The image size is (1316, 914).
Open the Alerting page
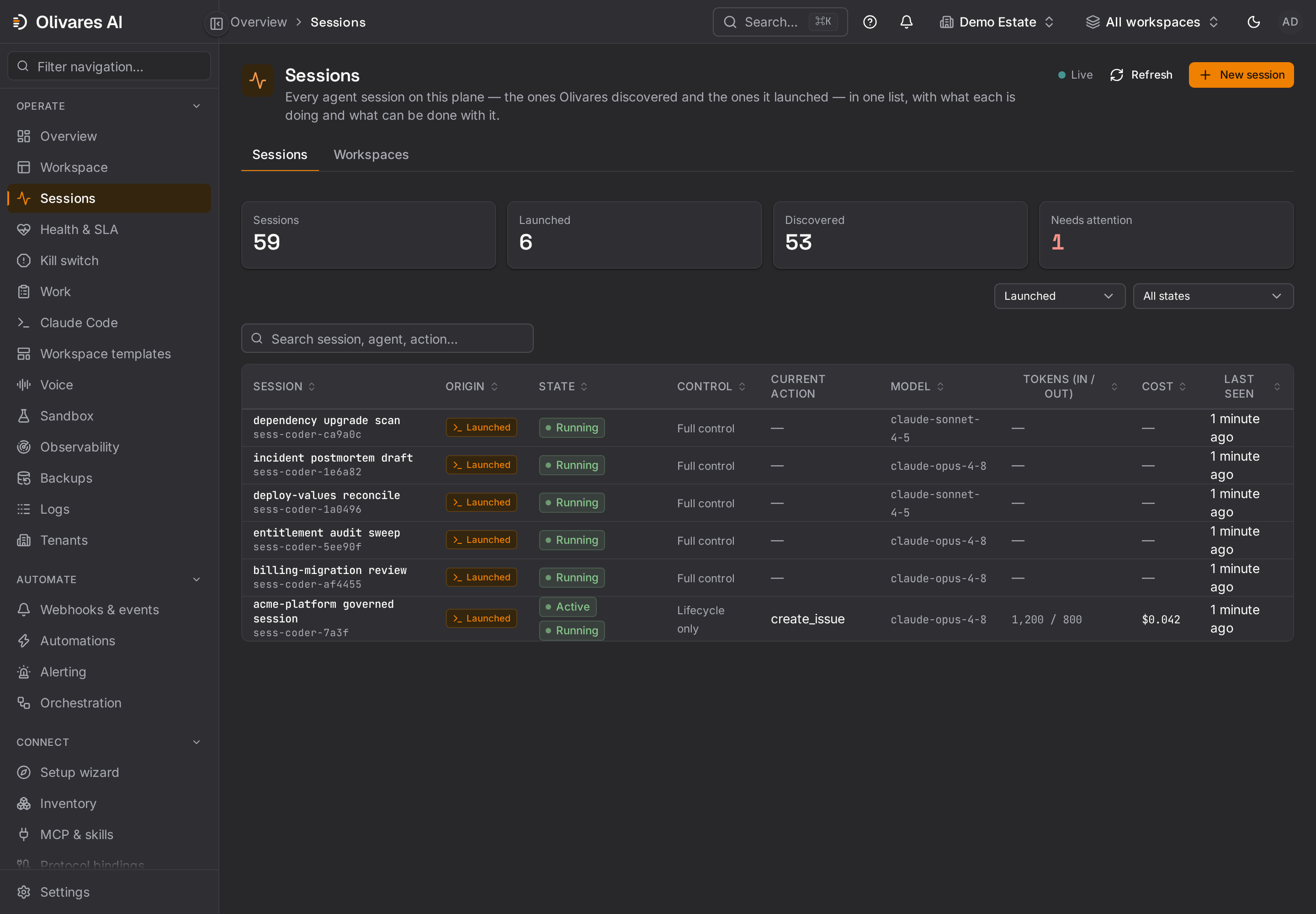click(109, 672)
